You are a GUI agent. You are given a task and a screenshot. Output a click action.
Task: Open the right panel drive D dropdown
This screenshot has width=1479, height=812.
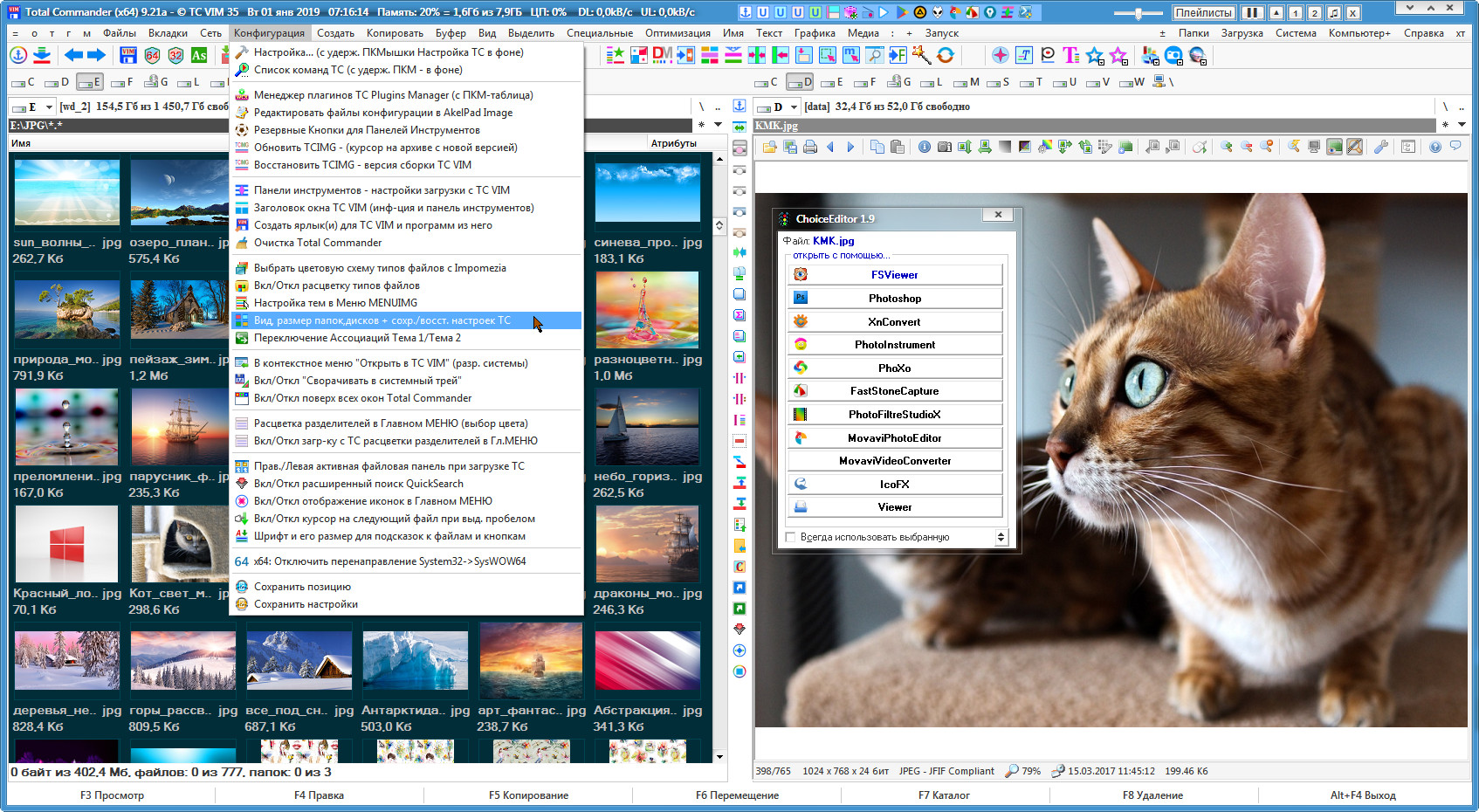[x=794, y=107]
